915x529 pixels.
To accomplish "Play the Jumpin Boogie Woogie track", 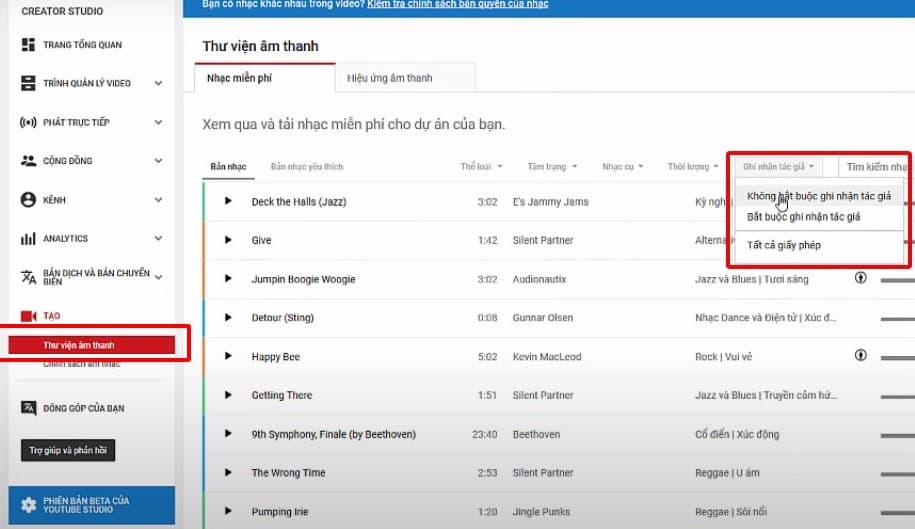I will 228,279.
